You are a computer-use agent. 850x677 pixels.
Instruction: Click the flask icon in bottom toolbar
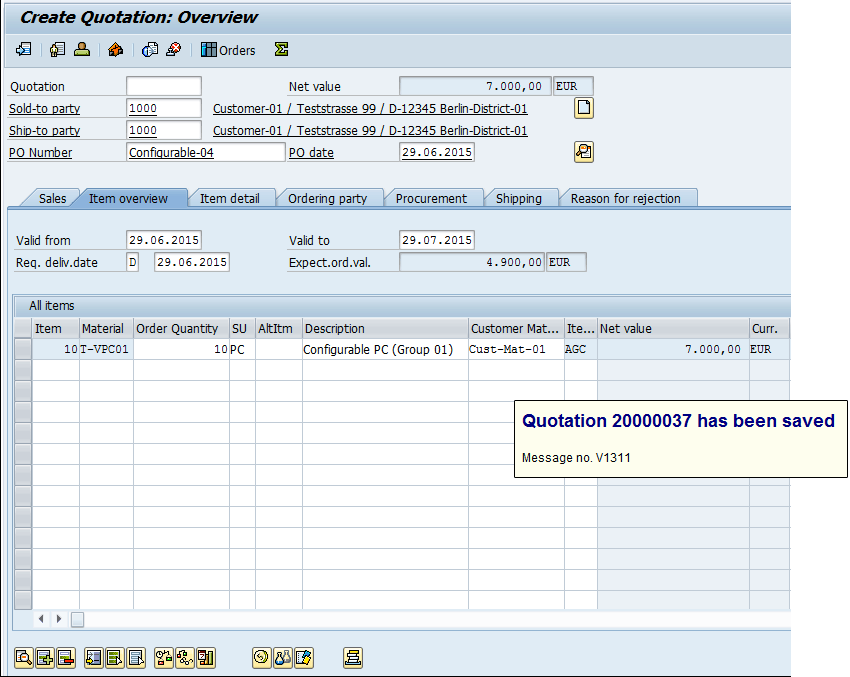282,657
